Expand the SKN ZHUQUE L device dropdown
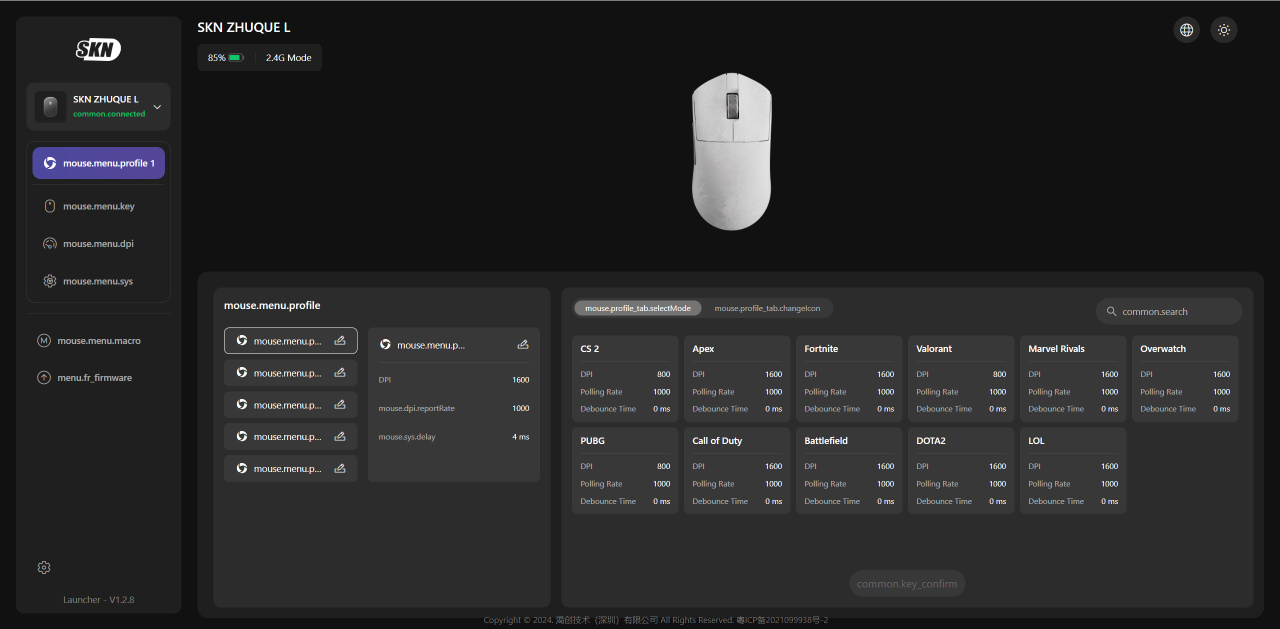 coord(157,107)
